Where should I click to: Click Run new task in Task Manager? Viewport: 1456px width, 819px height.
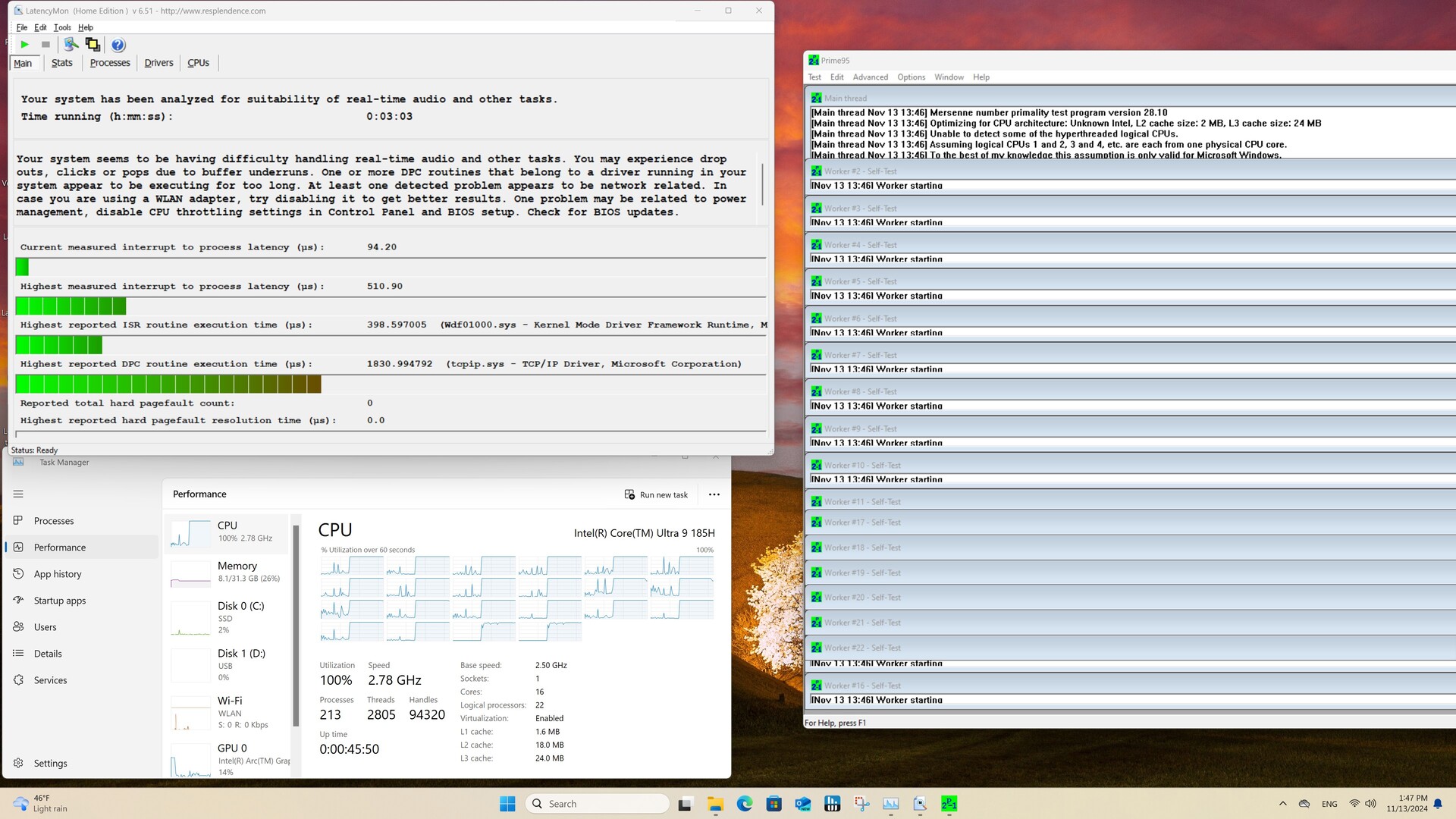pyautogui.click(x=656, y=494)
